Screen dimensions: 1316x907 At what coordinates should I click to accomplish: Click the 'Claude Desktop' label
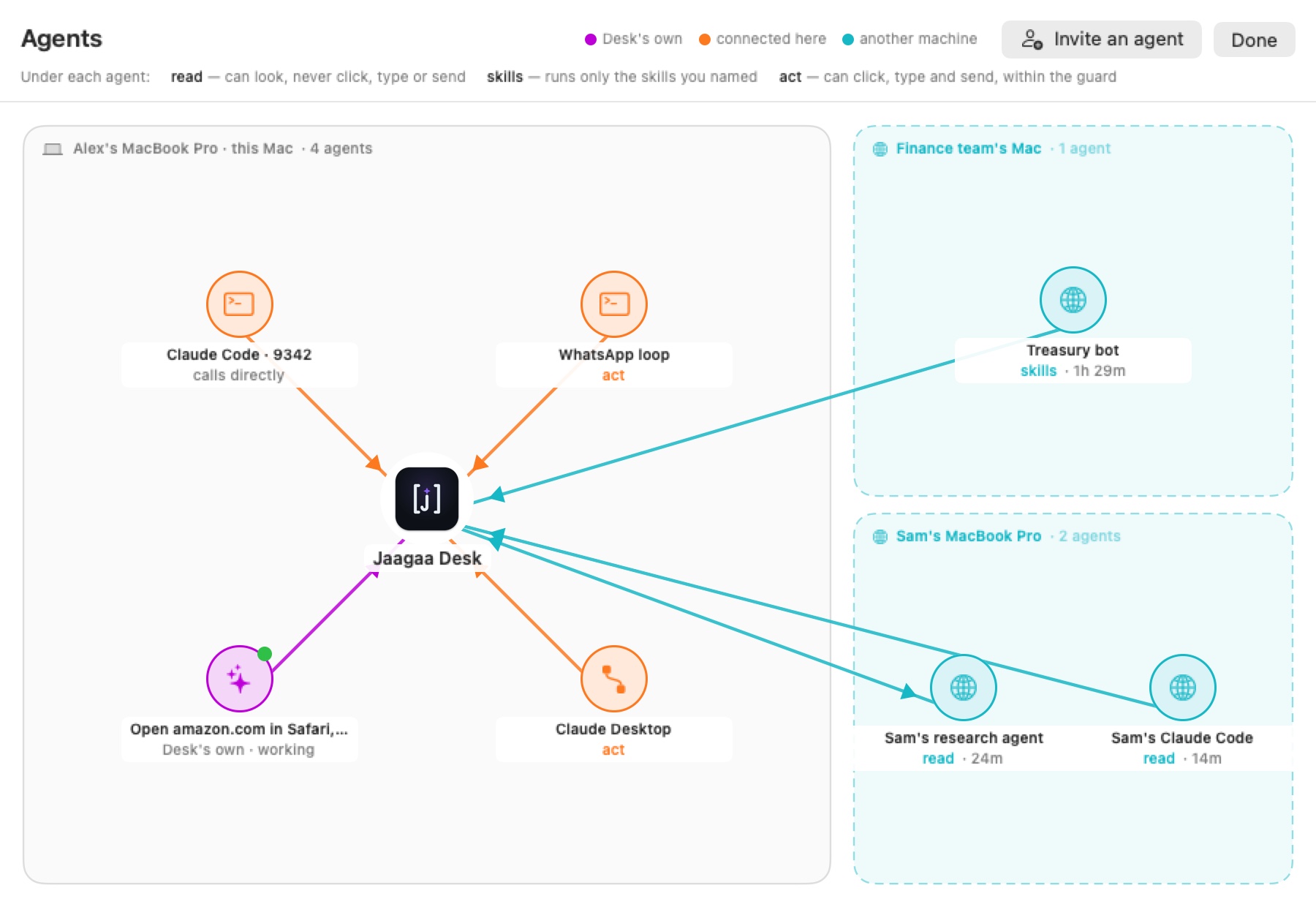pos(613,729)
